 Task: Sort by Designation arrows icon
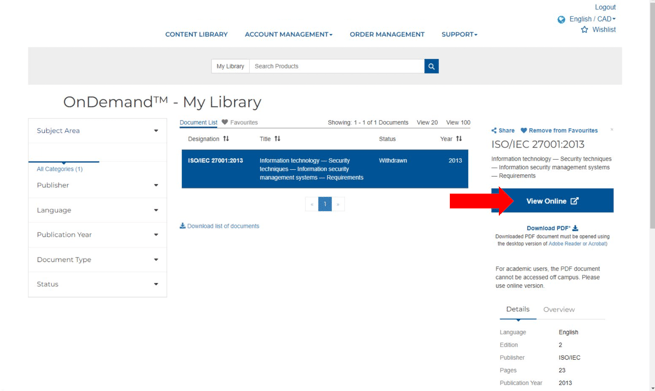click(x=226, y=139)
